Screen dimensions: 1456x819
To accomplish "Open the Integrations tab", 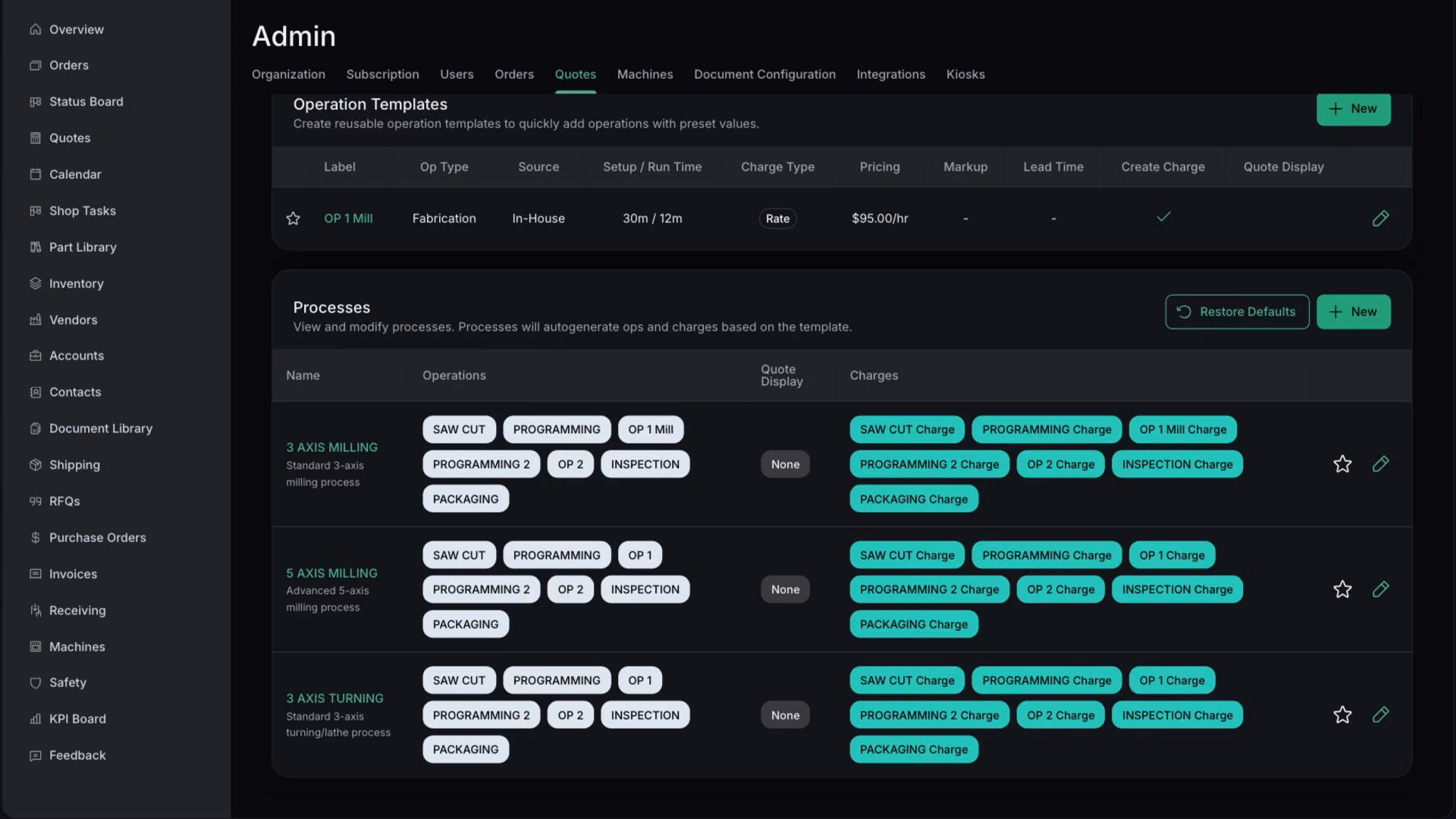I will tap(890, 74).
